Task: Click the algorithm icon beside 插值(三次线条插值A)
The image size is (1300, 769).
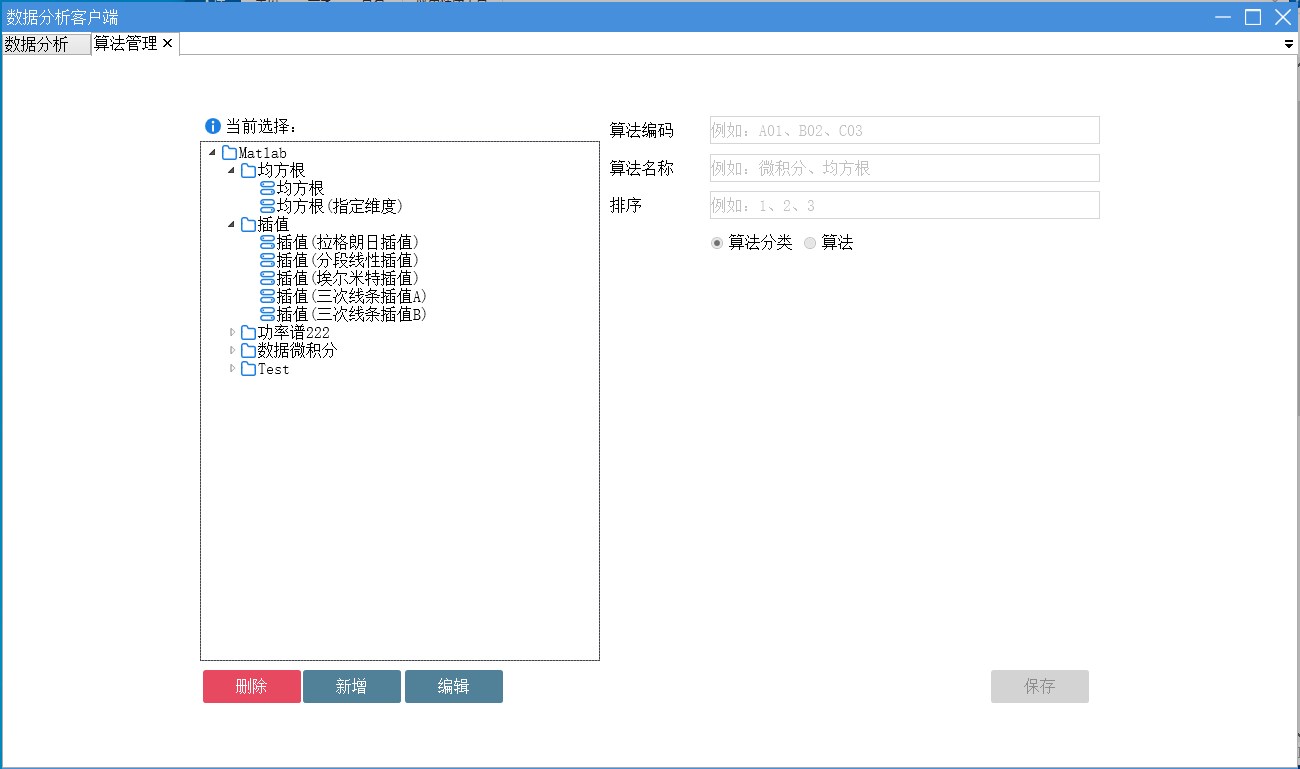Action: pyautogui.click(x=267, y=297)
